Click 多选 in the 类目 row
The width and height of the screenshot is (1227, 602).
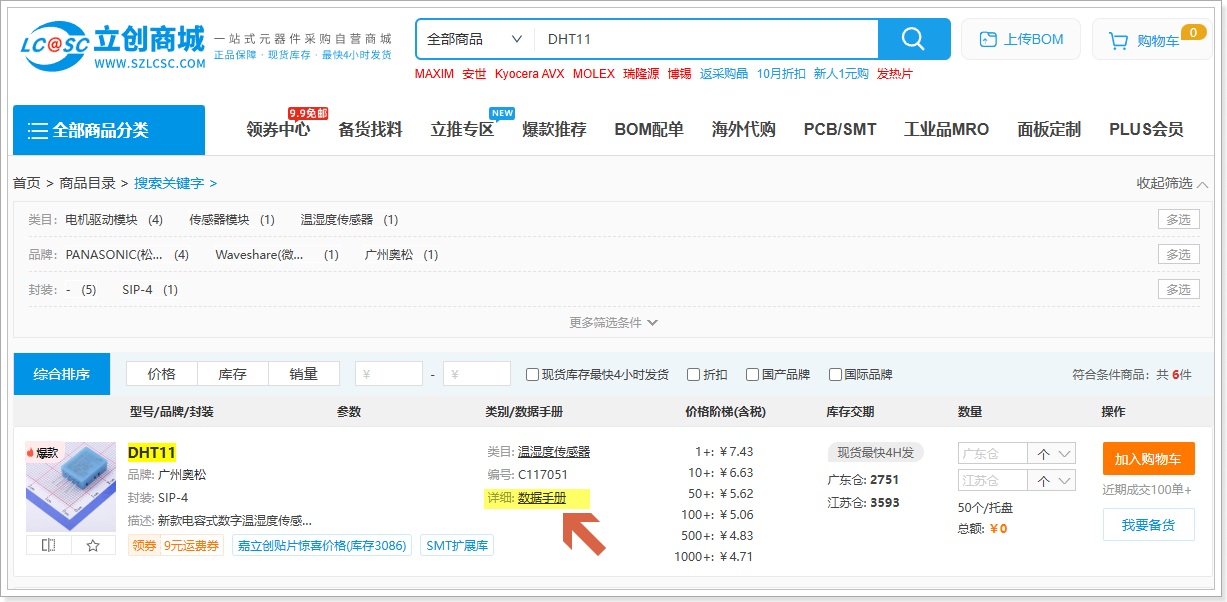(1178, 220)
